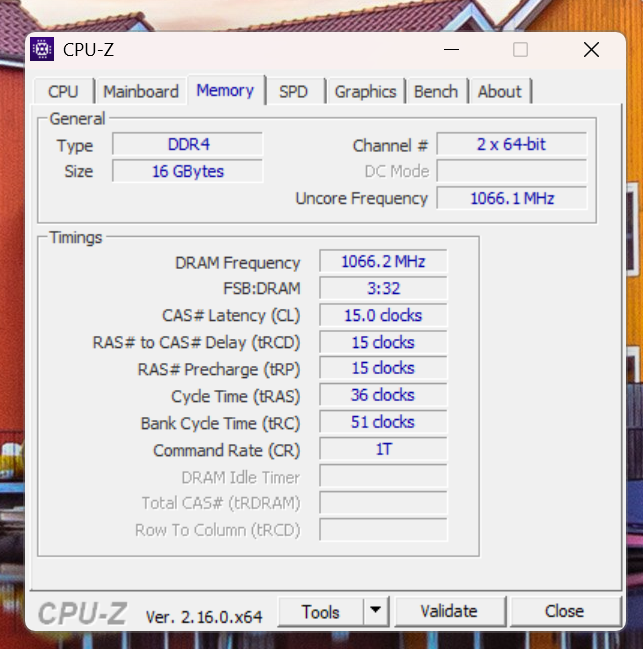The width and height of the screenshot is (643, 649).
Task: Click the FSB:DRAM label
Action: (262, 288)
